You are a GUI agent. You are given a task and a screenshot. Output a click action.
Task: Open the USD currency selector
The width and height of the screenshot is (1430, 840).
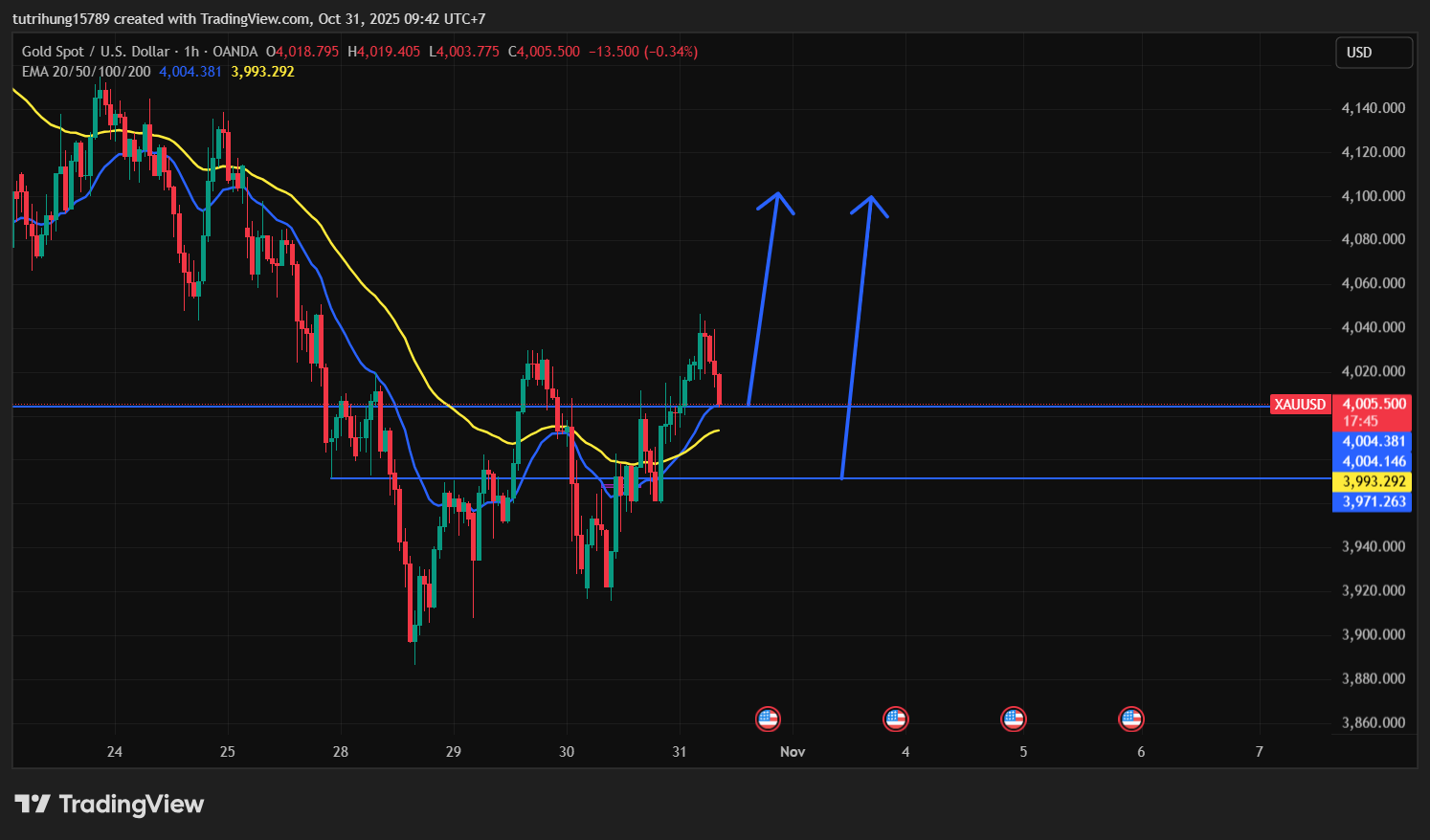click(x=1373, y=53)
